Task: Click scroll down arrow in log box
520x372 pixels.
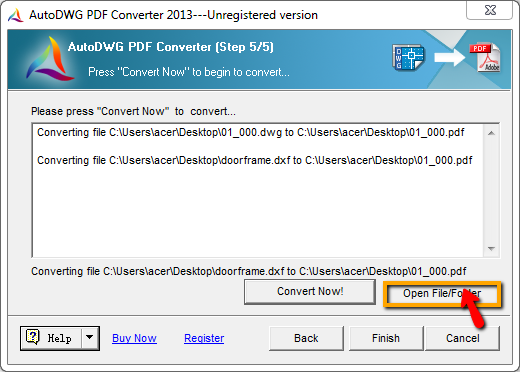Action: tap(491, 248)
